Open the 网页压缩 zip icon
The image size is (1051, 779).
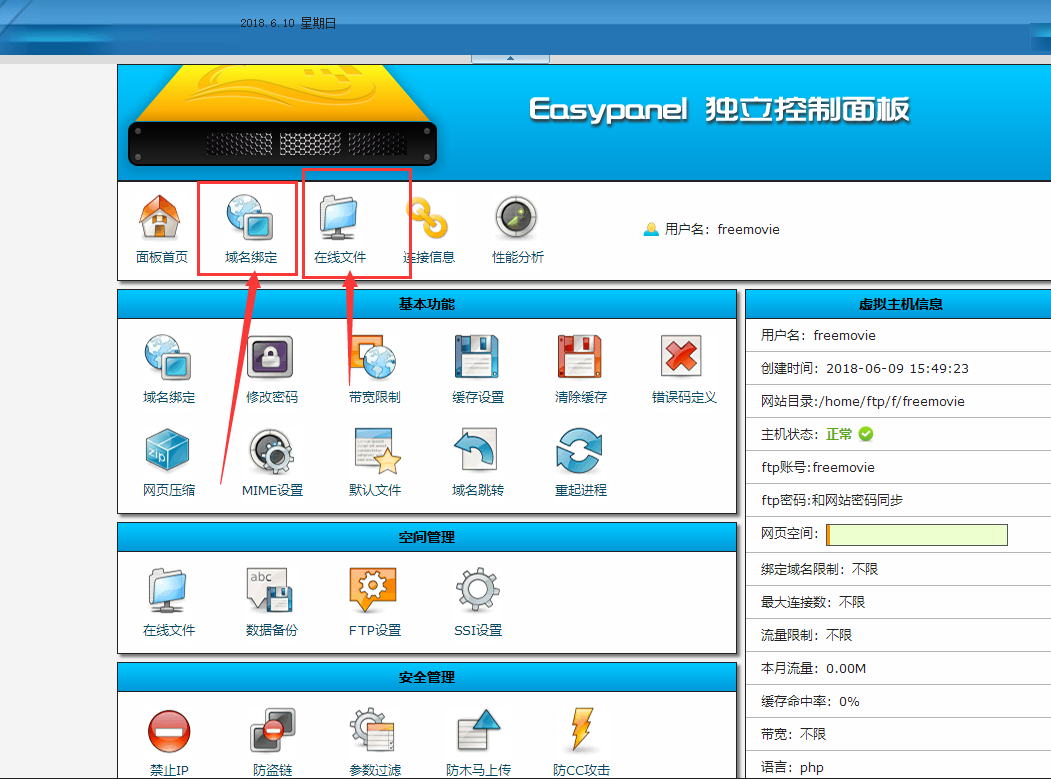coord(168,450)
